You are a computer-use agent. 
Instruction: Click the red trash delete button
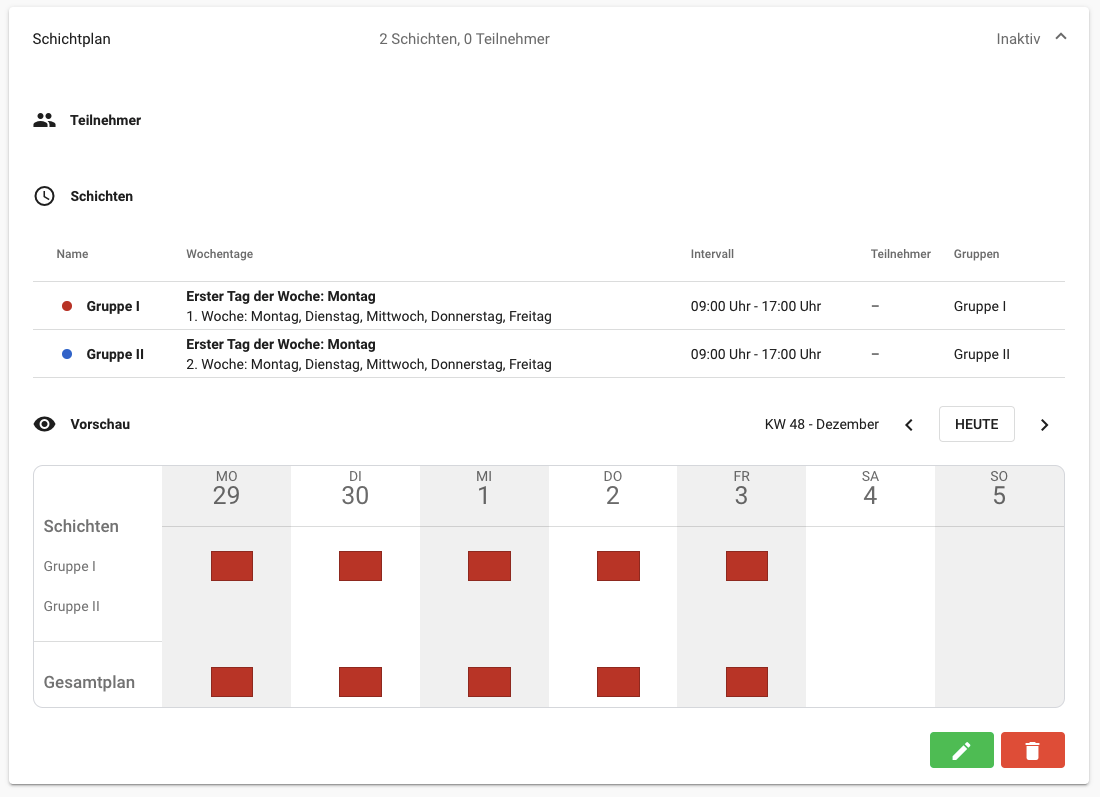1032,750
